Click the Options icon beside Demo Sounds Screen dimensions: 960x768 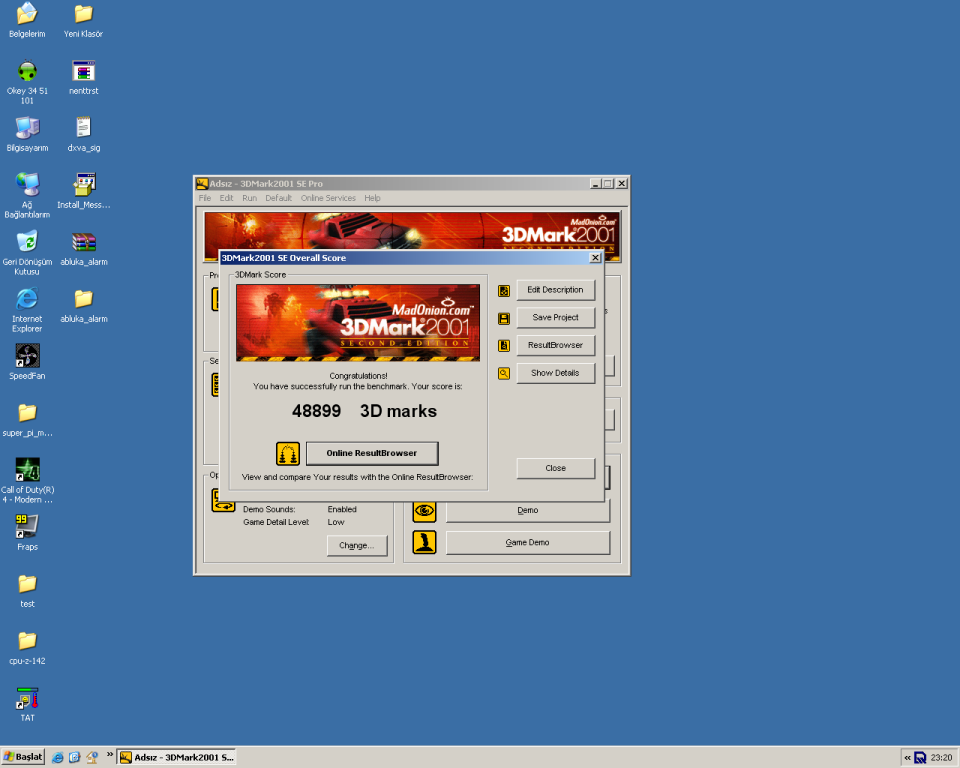pos(223,500)
